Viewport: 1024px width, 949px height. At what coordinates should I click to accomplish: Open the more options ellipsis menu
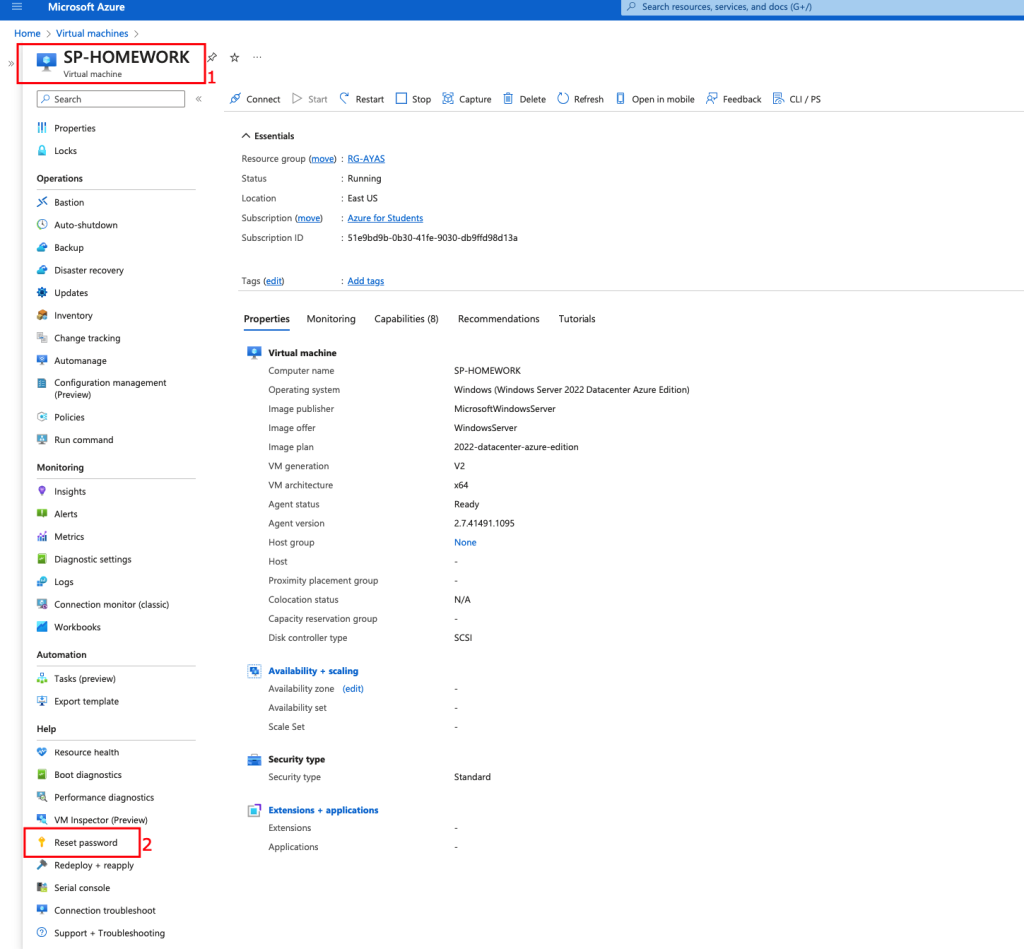(257, 58)
